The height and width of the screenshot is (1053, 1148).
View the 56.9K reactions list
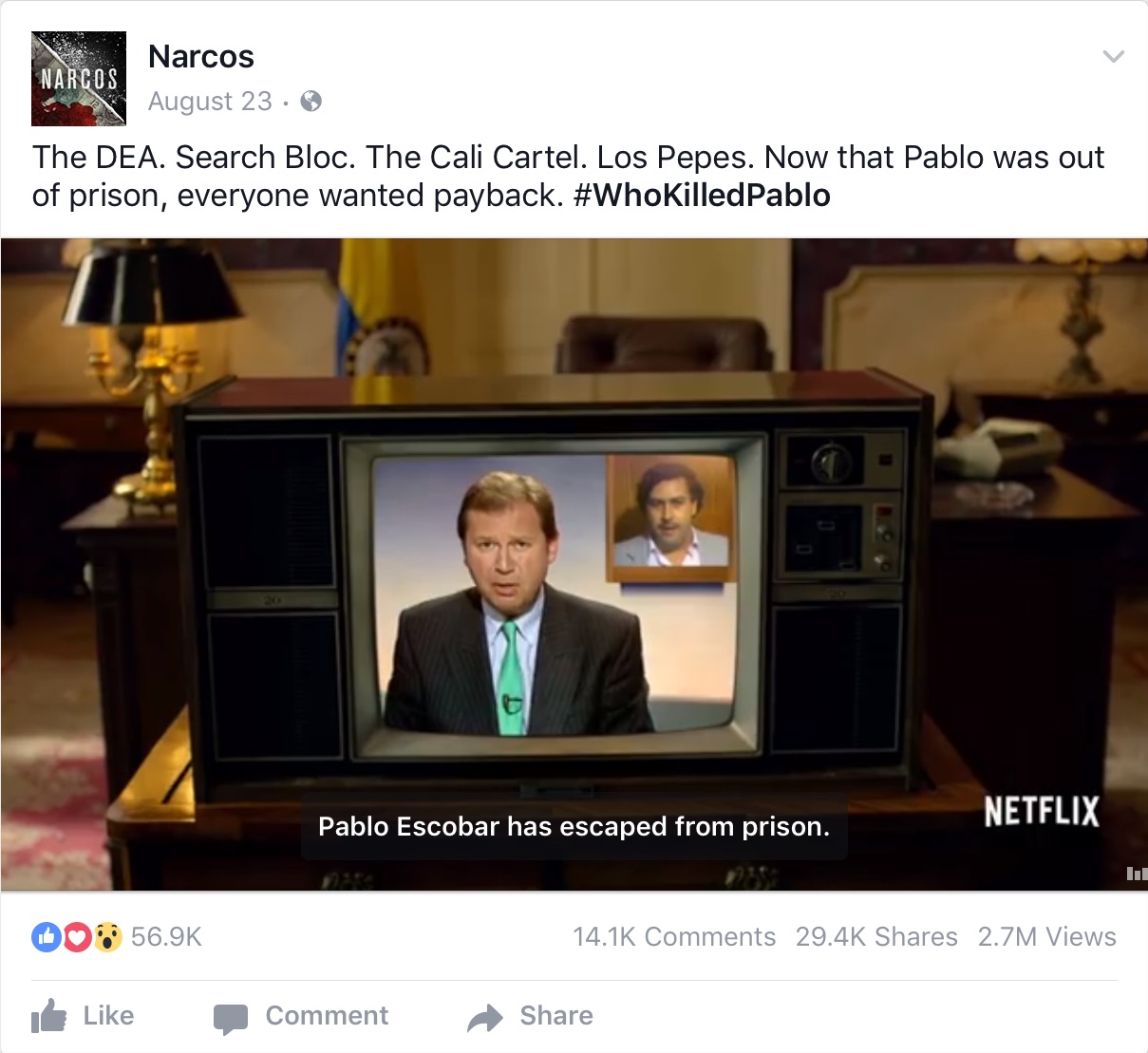166,937
